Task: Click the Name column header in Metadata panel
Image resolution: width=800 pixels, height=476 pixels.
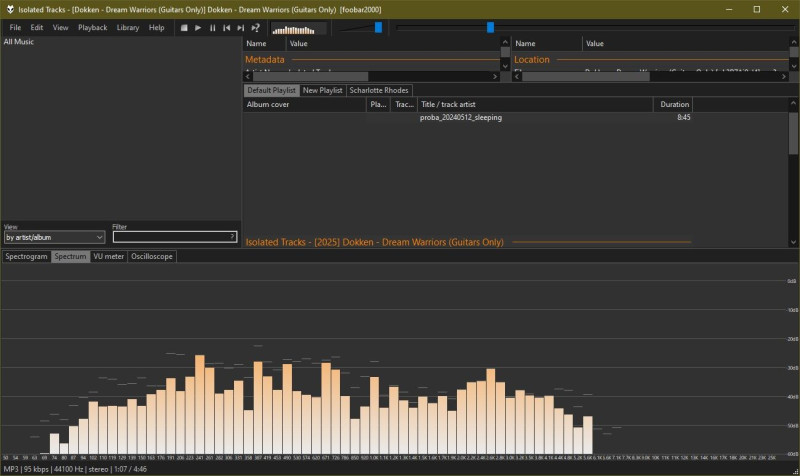Action: 264,44
